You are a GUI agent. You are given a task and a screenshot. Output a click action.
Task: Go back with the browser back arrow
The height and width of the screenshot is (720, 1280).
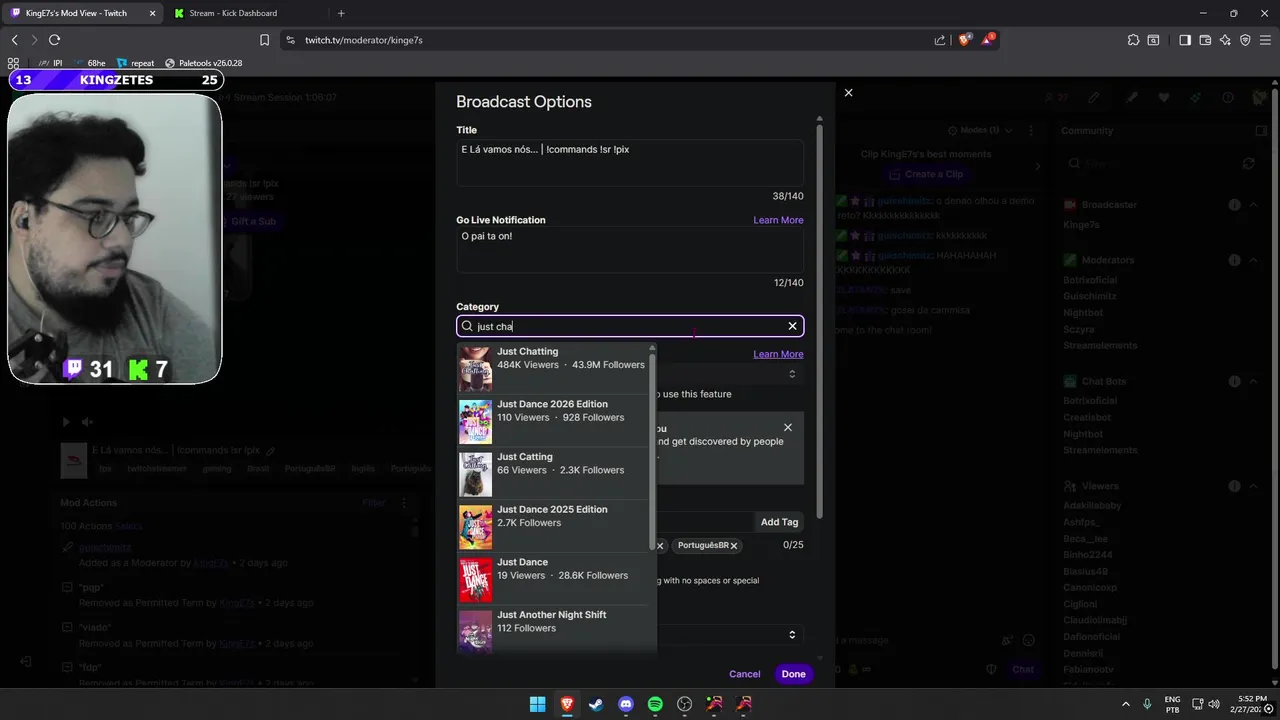(15, 40)
